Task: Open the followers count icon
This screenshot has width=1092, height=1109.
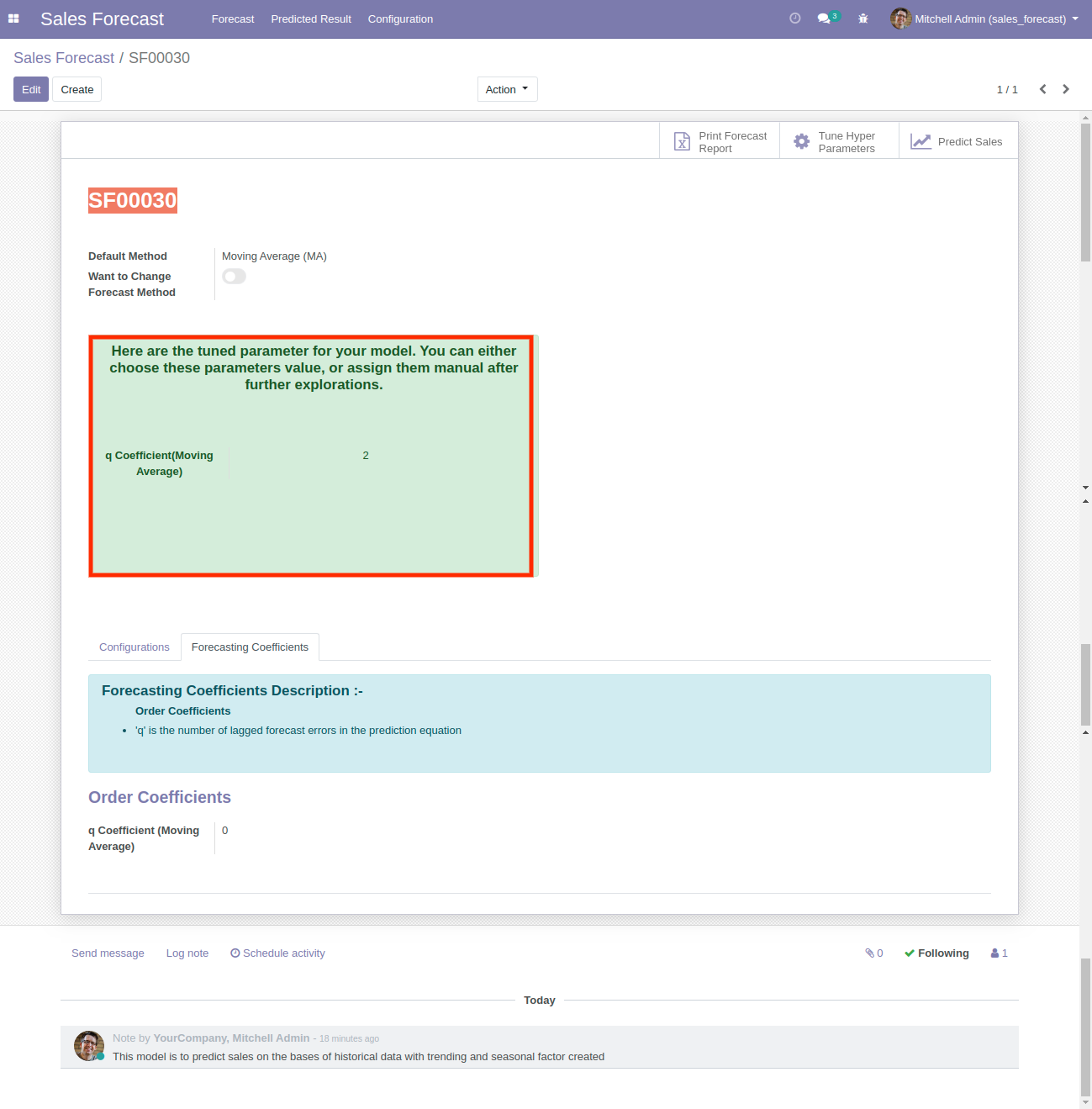Action: pyautogui.click(x=999, y=953)
